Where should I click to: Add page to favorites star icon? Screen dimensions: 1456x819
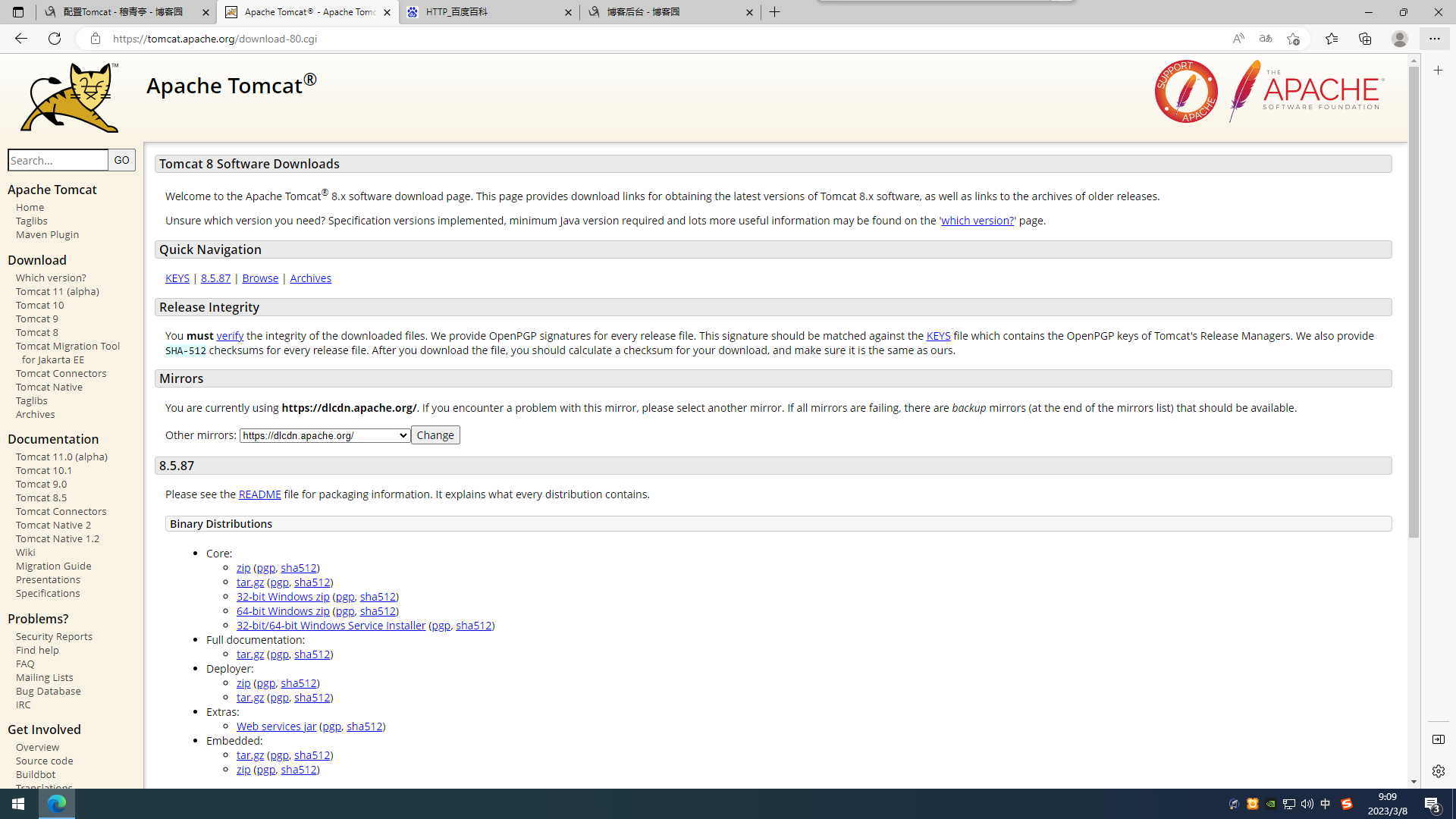tap(1294, 39)
